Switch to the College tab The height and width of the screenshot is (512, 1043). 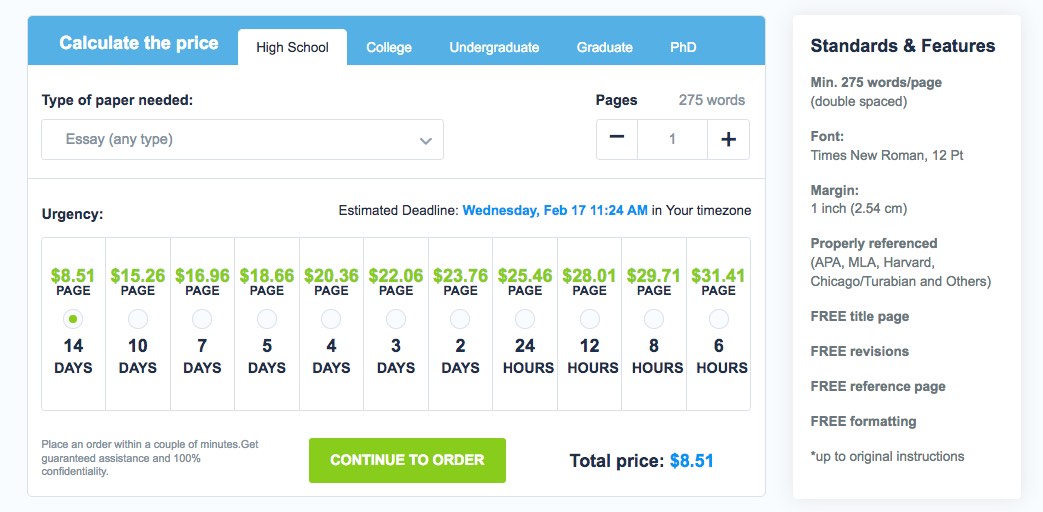click(389, 47)
